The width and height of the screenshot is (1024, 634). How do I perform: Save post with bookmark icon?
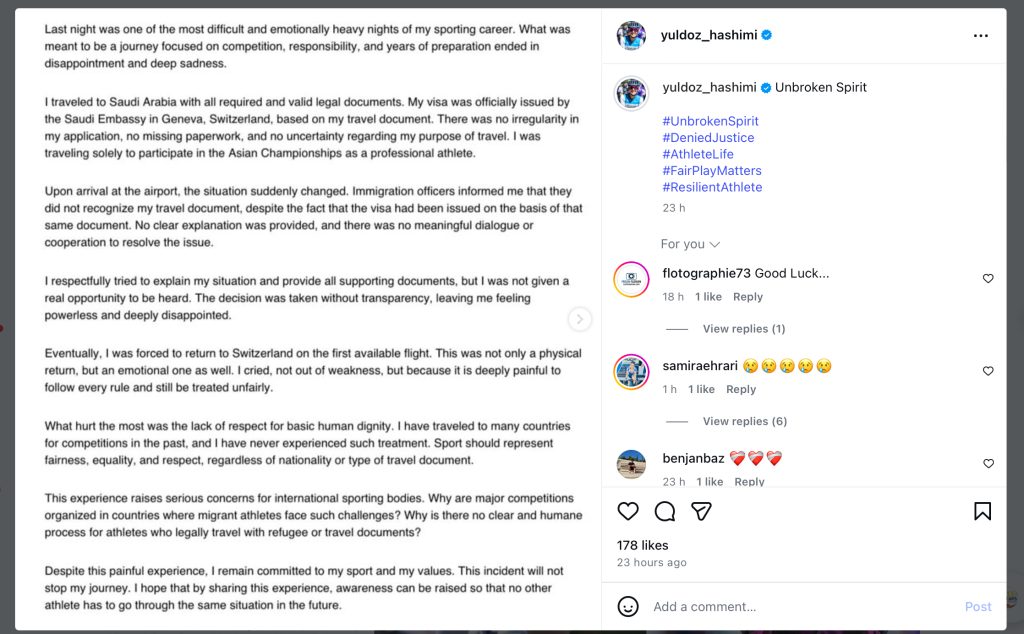coord(982,511)
